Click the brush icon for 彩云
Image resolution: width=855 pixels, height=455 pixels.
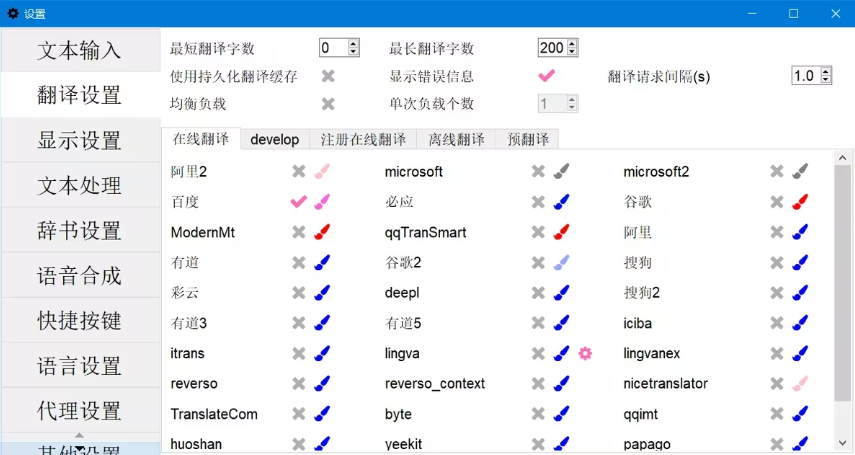click(x=322, y=293)
